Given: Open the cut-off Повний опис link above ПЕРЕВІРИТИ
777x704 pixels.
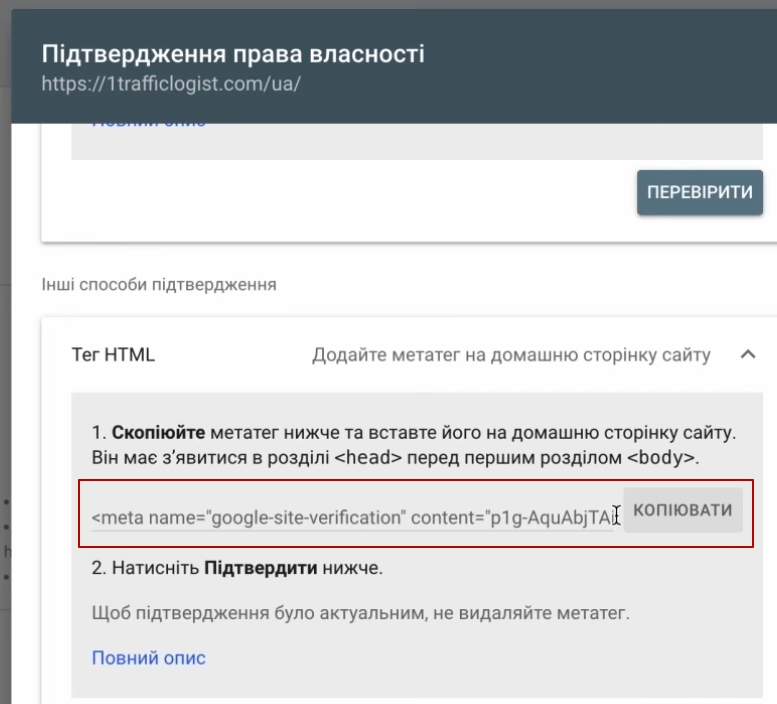Looking at the screenshot, I should tap(148, 124).
